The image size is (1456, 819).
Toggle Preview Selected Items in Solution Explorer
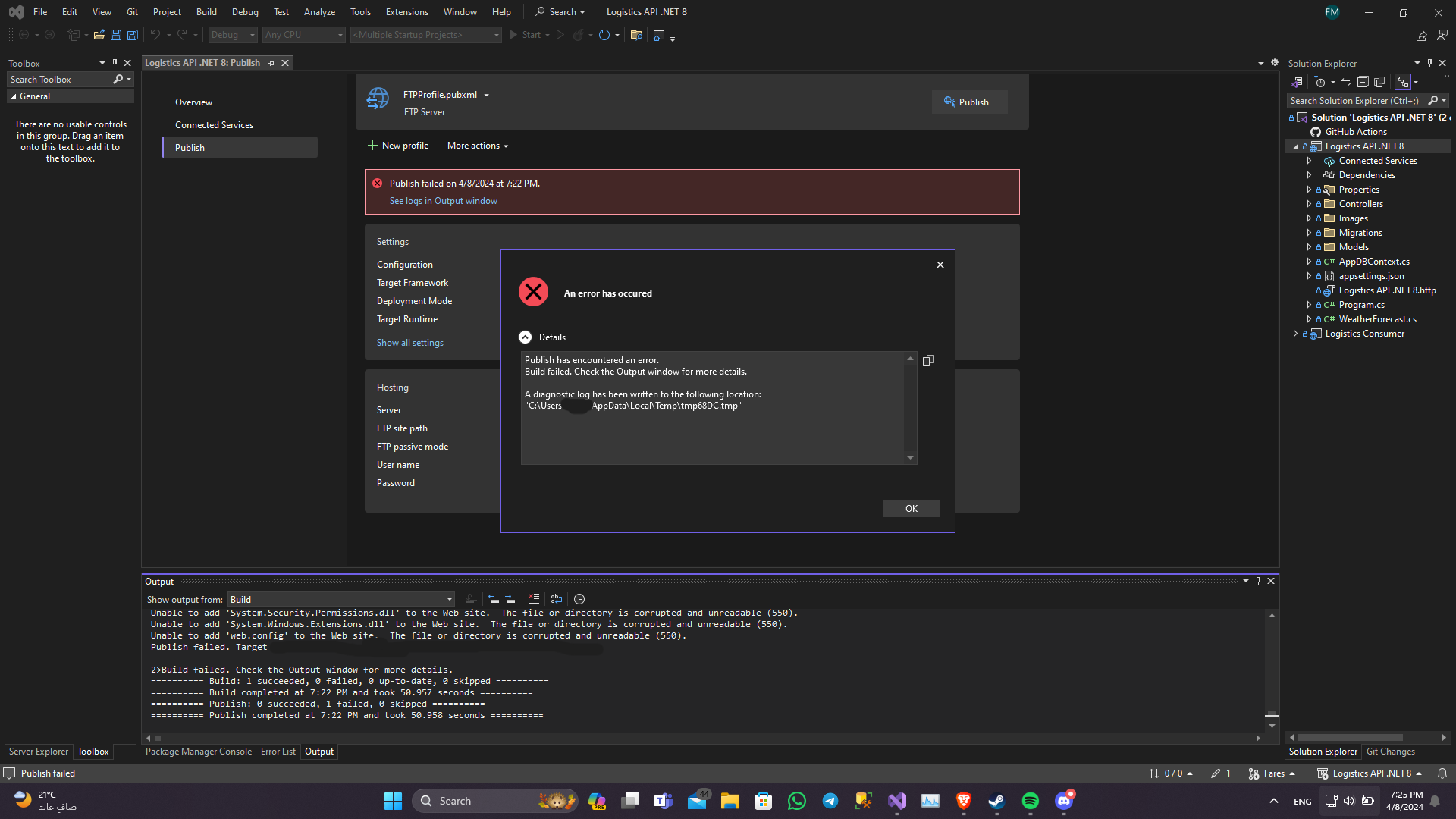point(1403,82)
